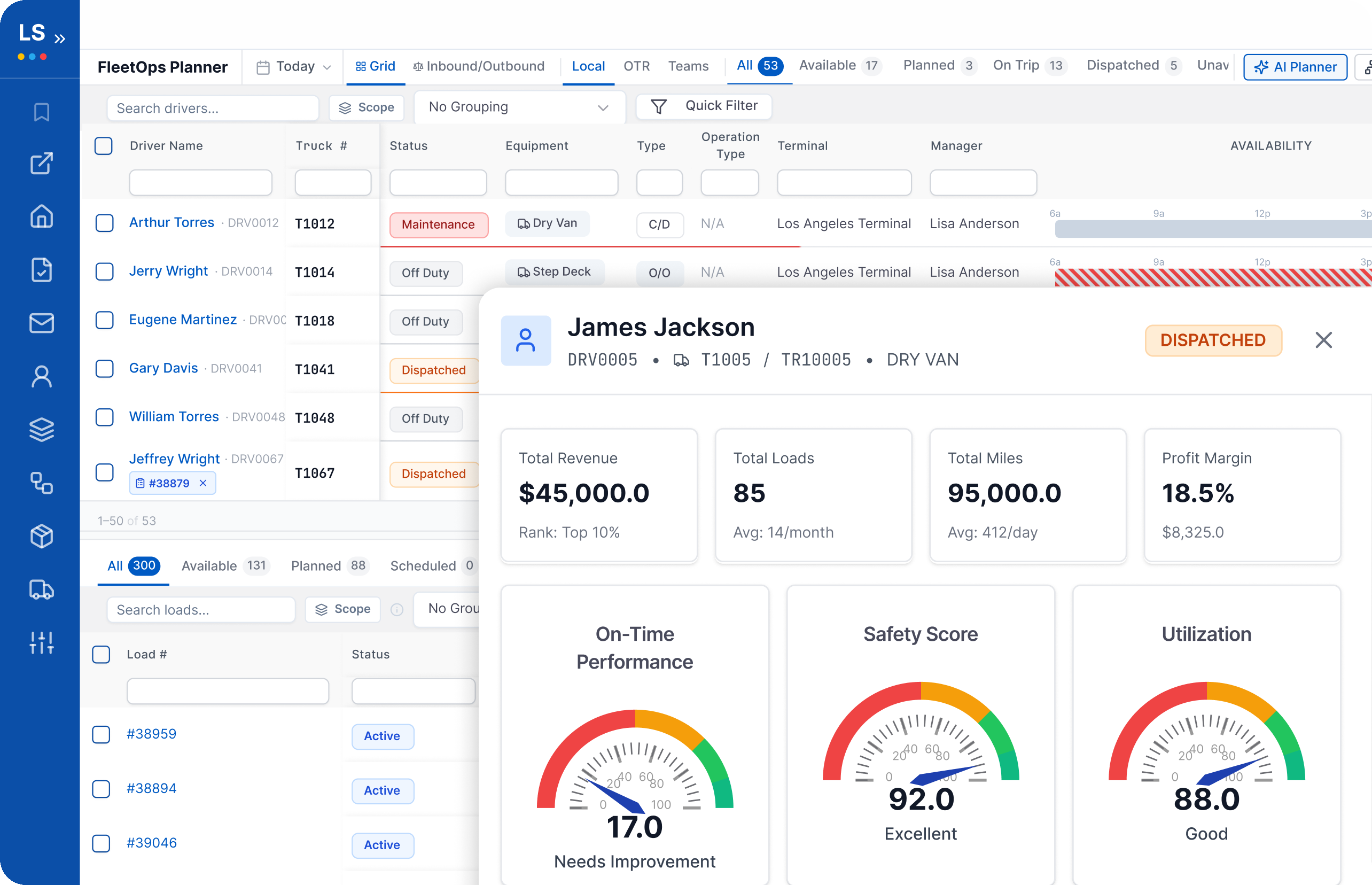Click Jerry Wright striped availability bar
The width and height of the screenshot is (1372, 885).
tap(1213, 277)
